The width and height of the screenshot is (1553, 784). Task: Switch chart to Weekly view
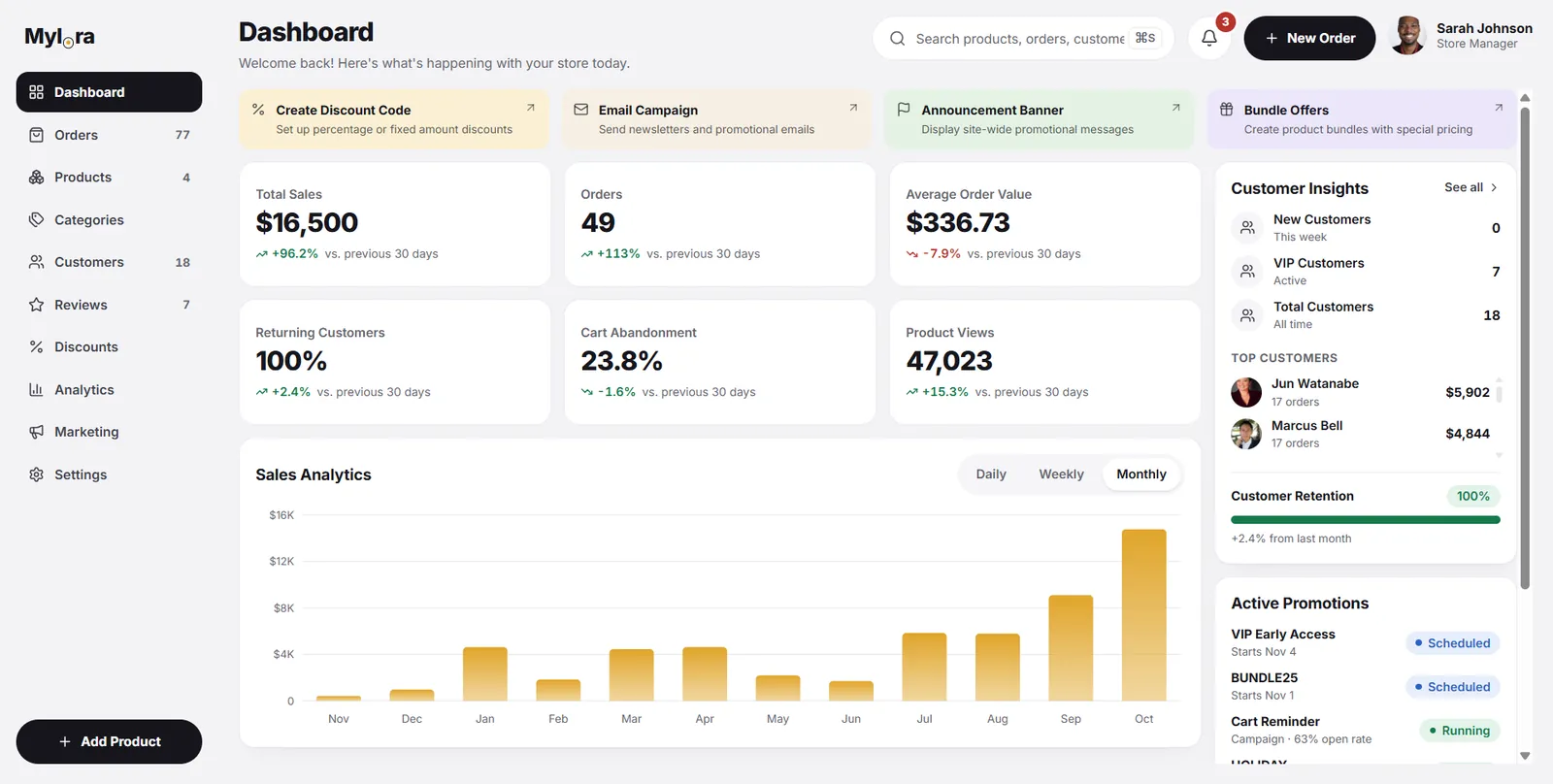coord(1061,474)
